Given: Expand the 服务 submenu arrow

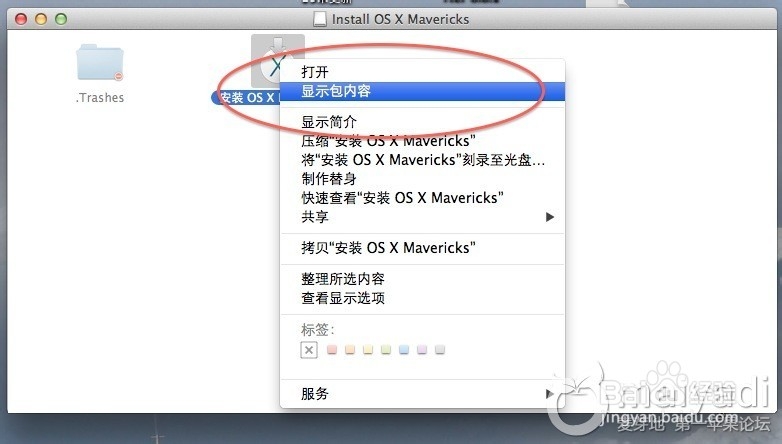Looking at the screenshot, I should pyautogui.click(x=549, y=394).
